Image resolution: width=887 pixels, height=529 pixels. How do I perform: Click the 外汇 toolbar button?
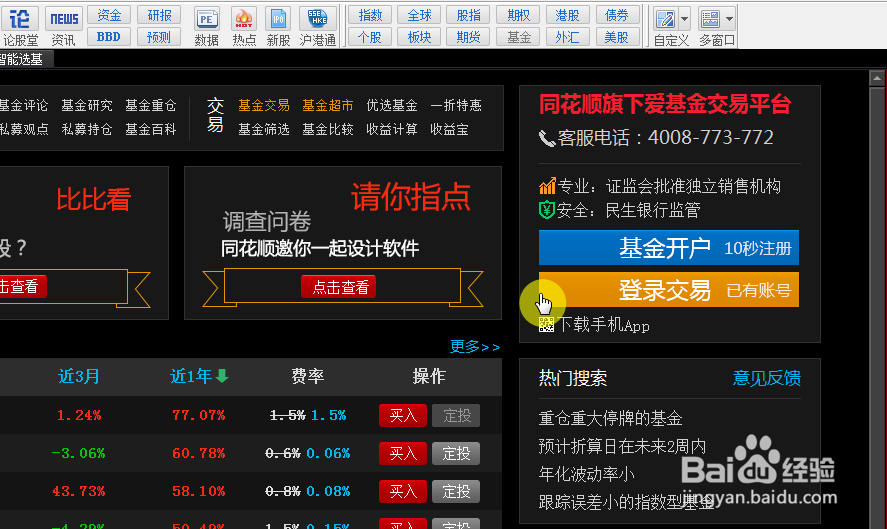tap(567, 37)
